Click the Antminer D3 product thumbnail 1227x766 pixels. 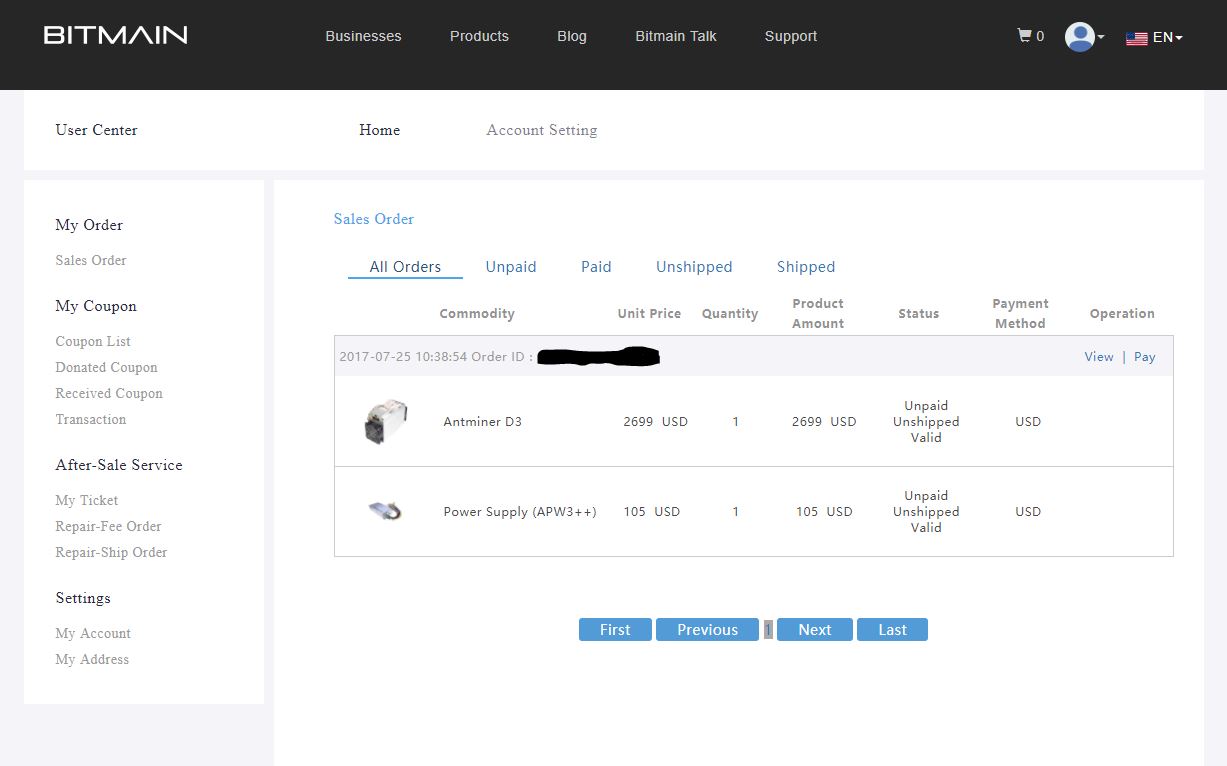pyautogui.click(x=385, y=422)
